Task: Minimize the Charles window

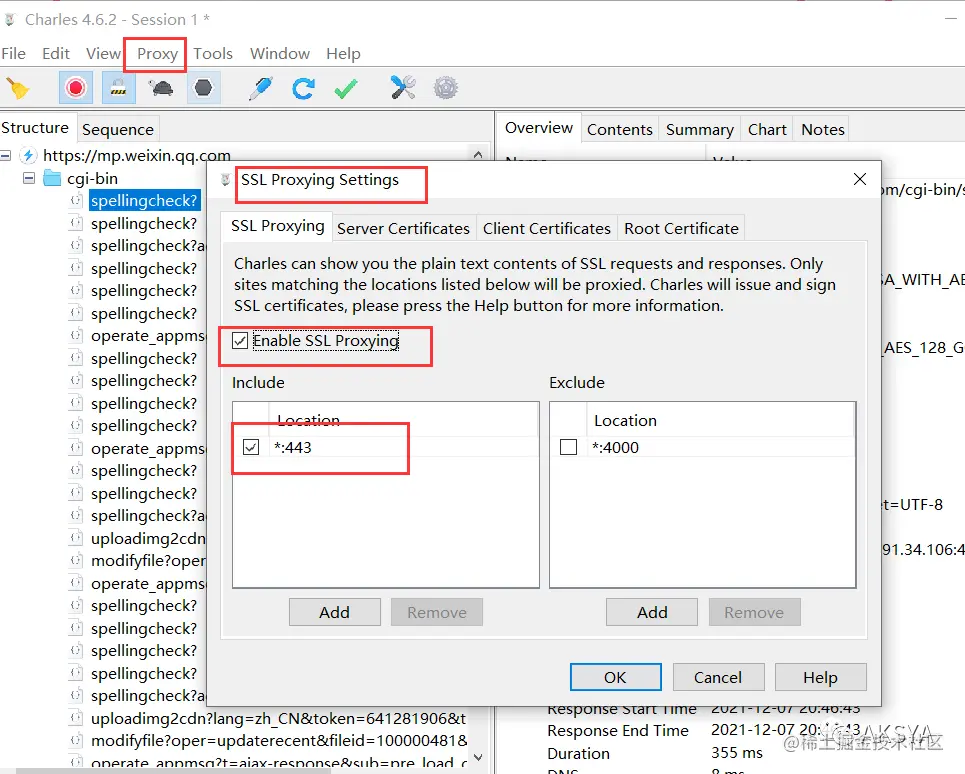Action: click(x=951, y=19)
